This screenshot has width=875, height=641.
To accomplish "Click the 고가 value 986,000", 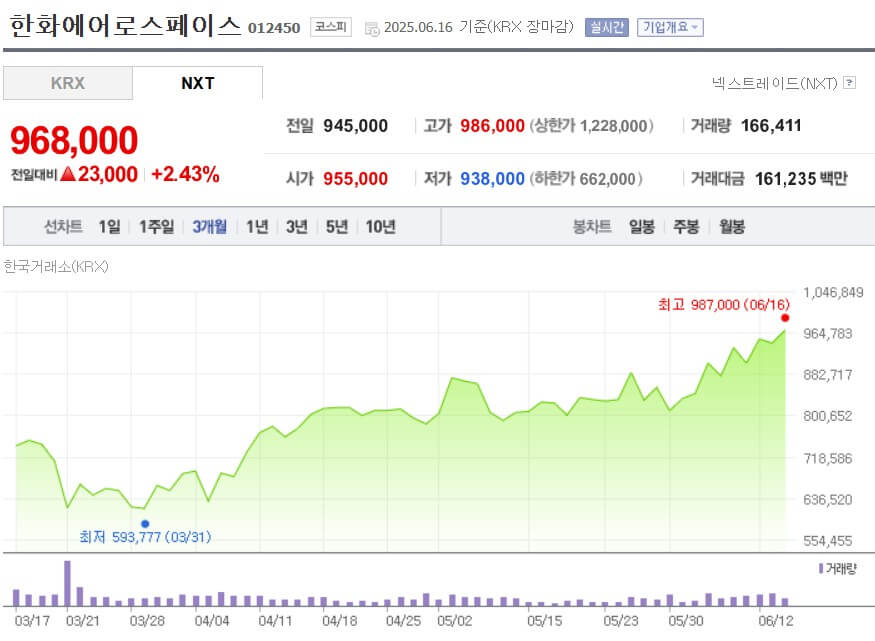I will [x=492, y=126].
